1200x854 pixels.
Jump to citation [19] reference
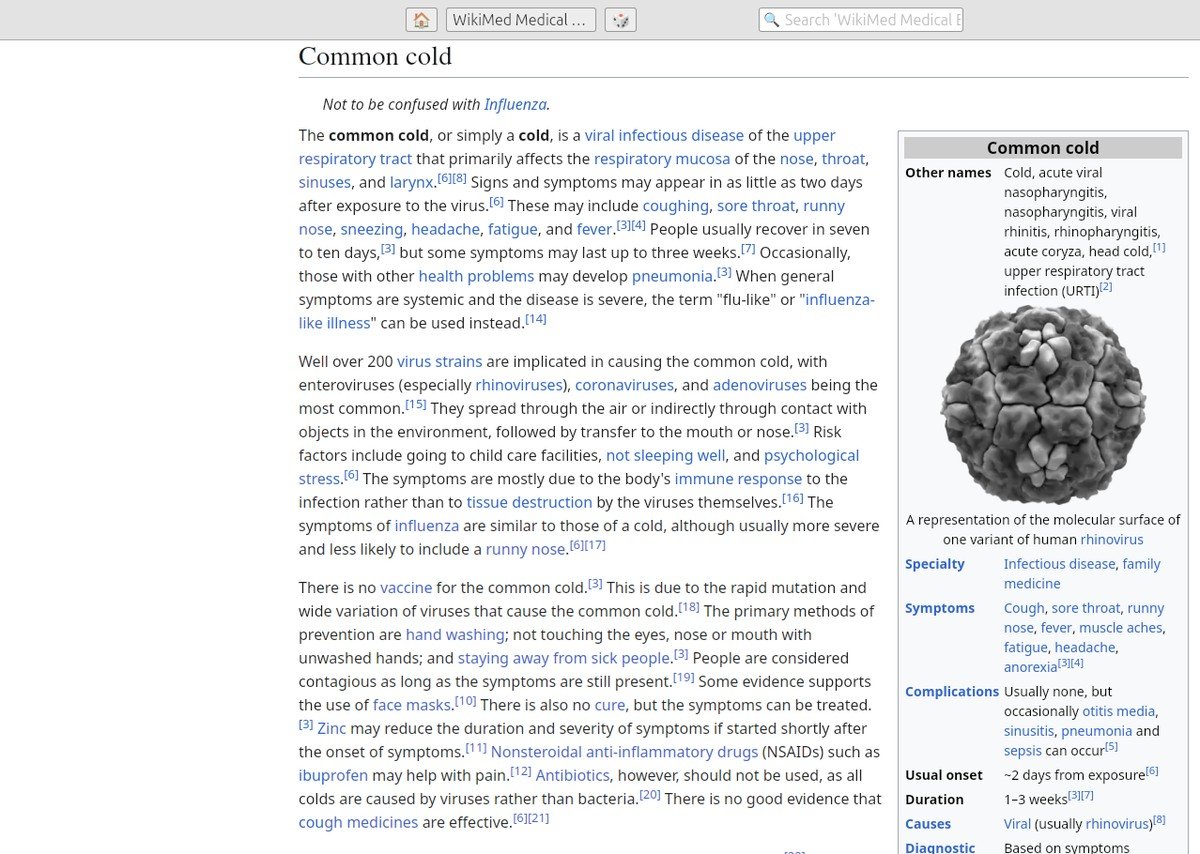click(x=684, y=677)
